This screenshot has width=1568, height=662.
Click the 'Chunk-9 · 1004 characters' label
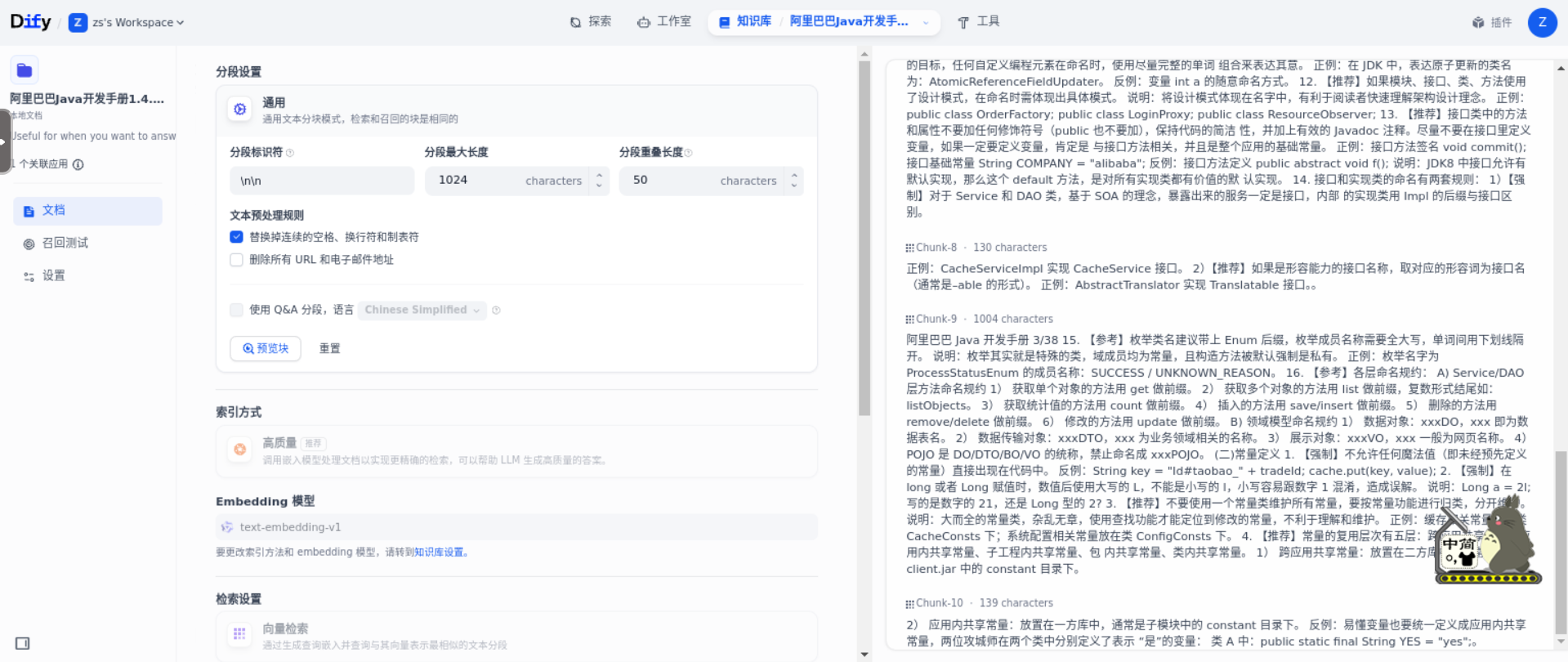(x=985, y=320)
